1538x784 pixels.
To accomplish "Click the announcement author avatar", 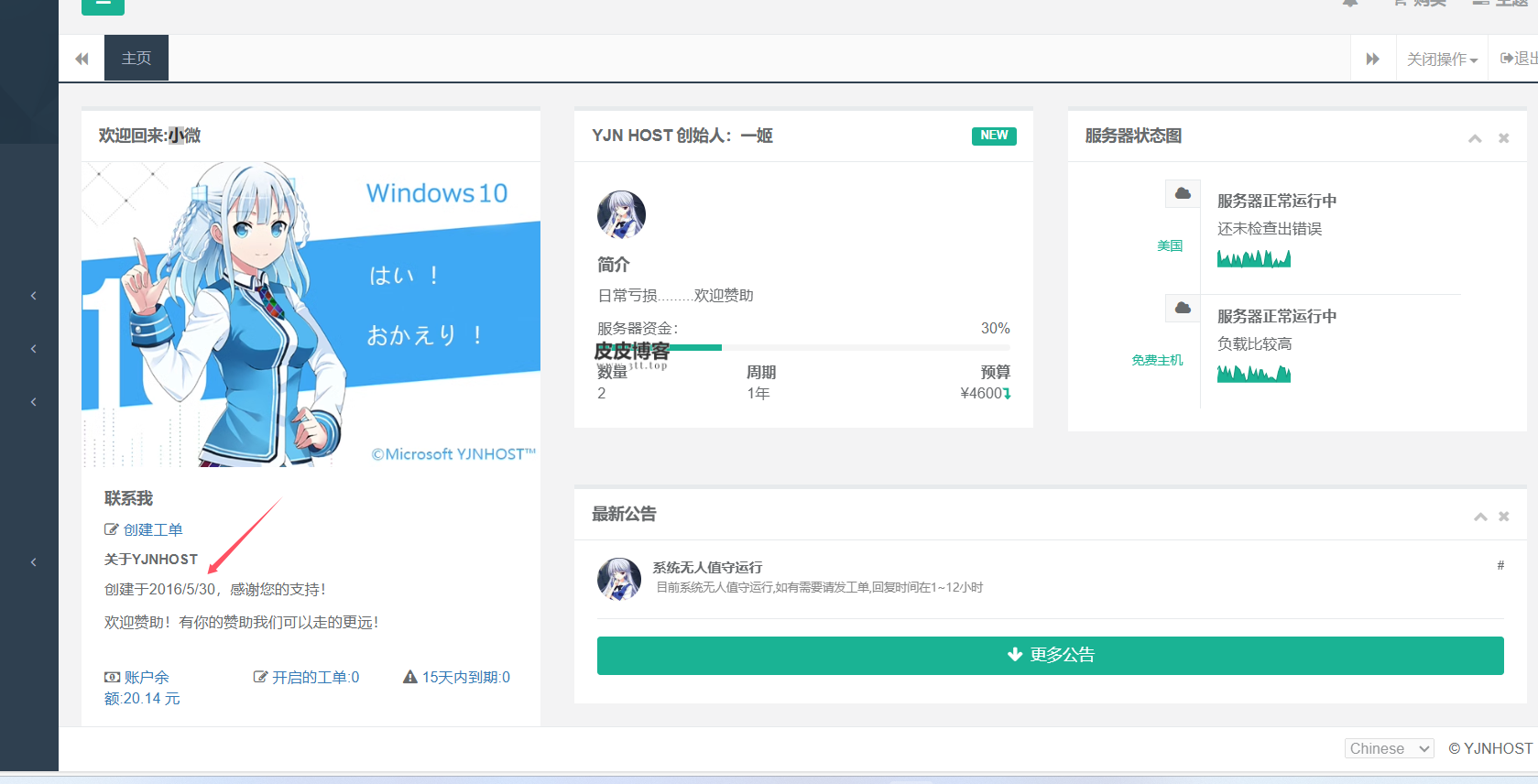I will 619,579.
